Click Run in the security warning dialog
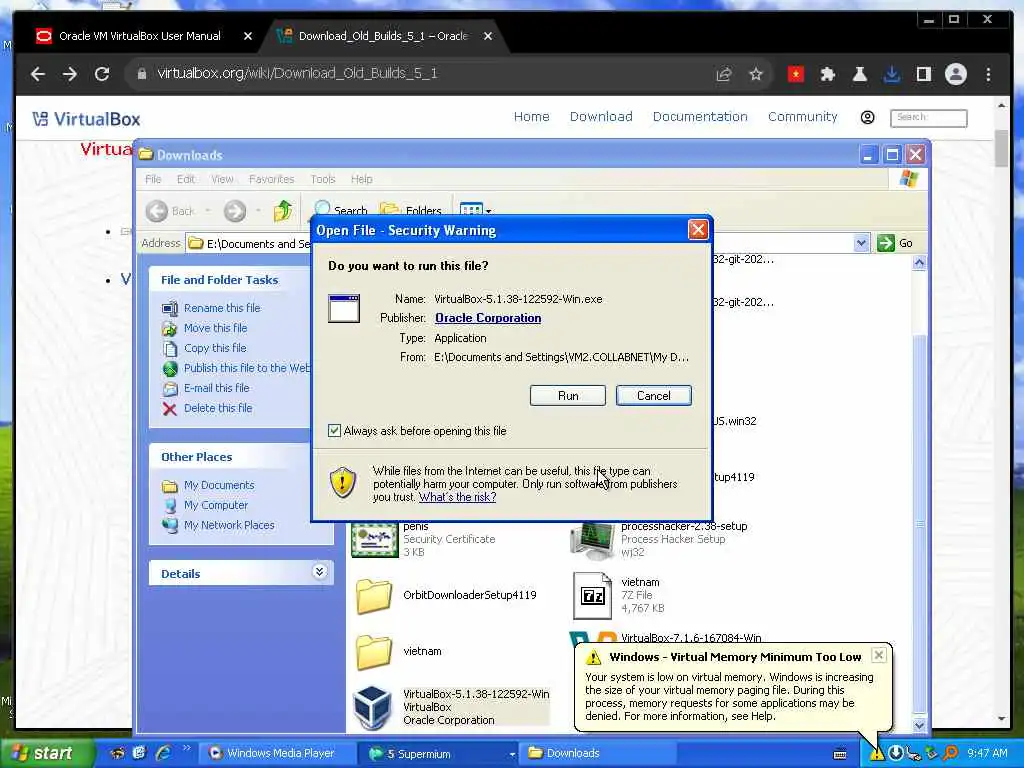Screen dimensions: 1024x768 coord(568,396)
